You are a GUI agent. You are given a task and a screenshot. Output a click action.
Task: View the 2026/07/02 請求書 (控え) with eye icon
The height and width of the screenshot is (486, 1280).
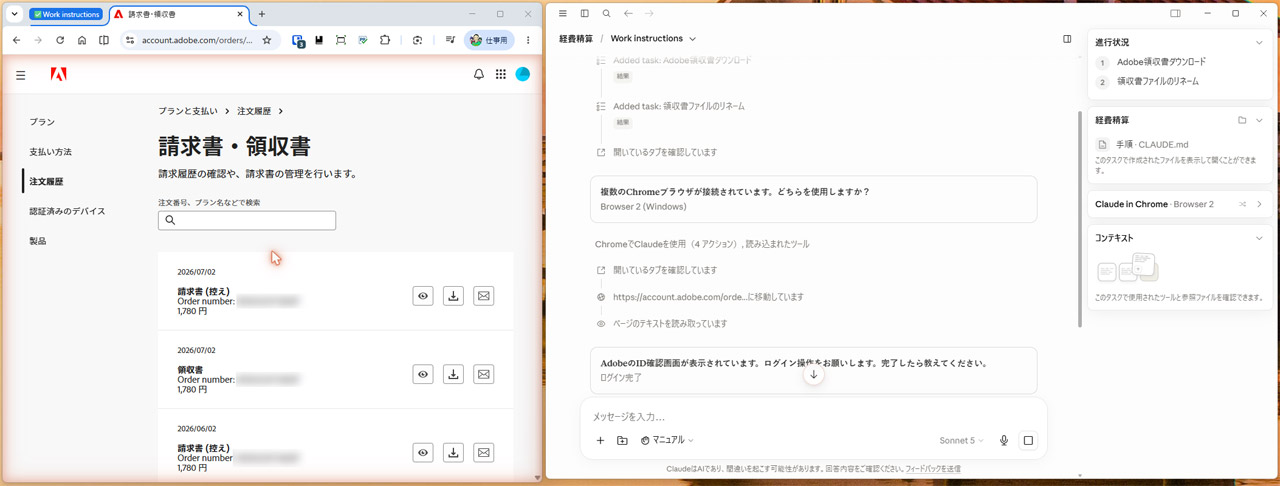click(x=423, y=296)
